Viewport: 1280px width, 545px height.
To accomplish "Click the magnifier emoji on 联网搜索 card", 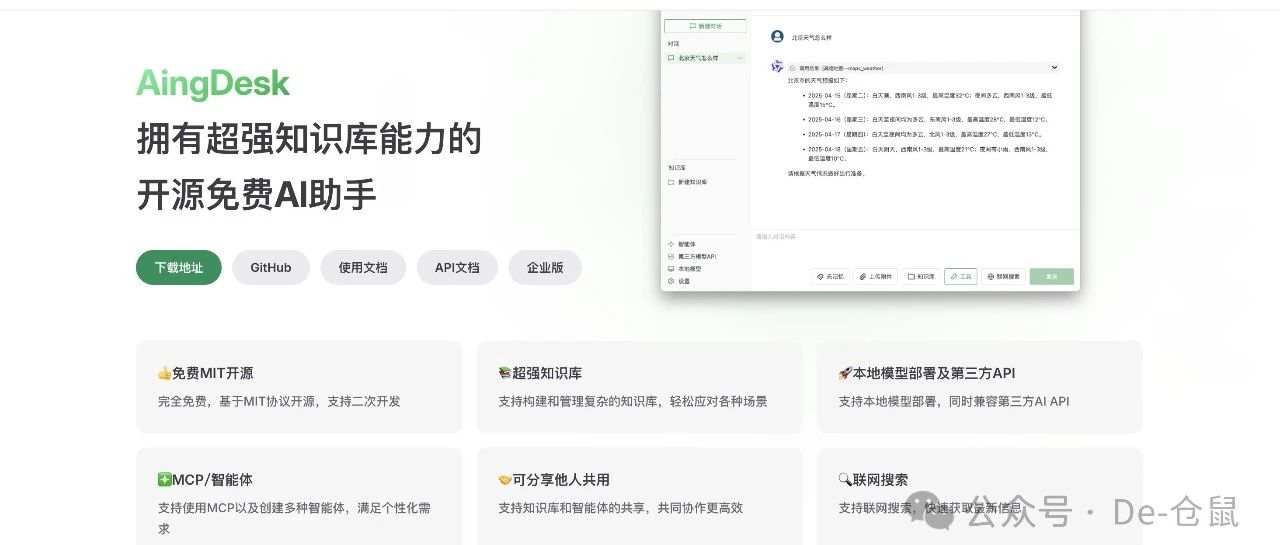I will click(845, 480).
